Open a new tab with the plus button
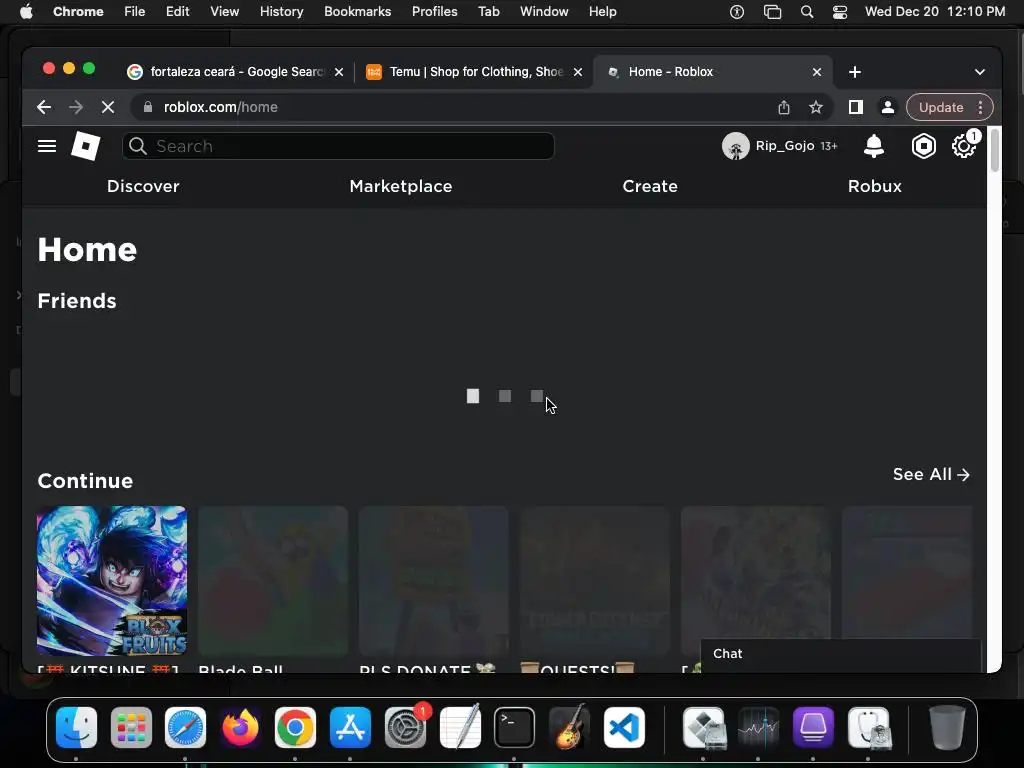 854,72
